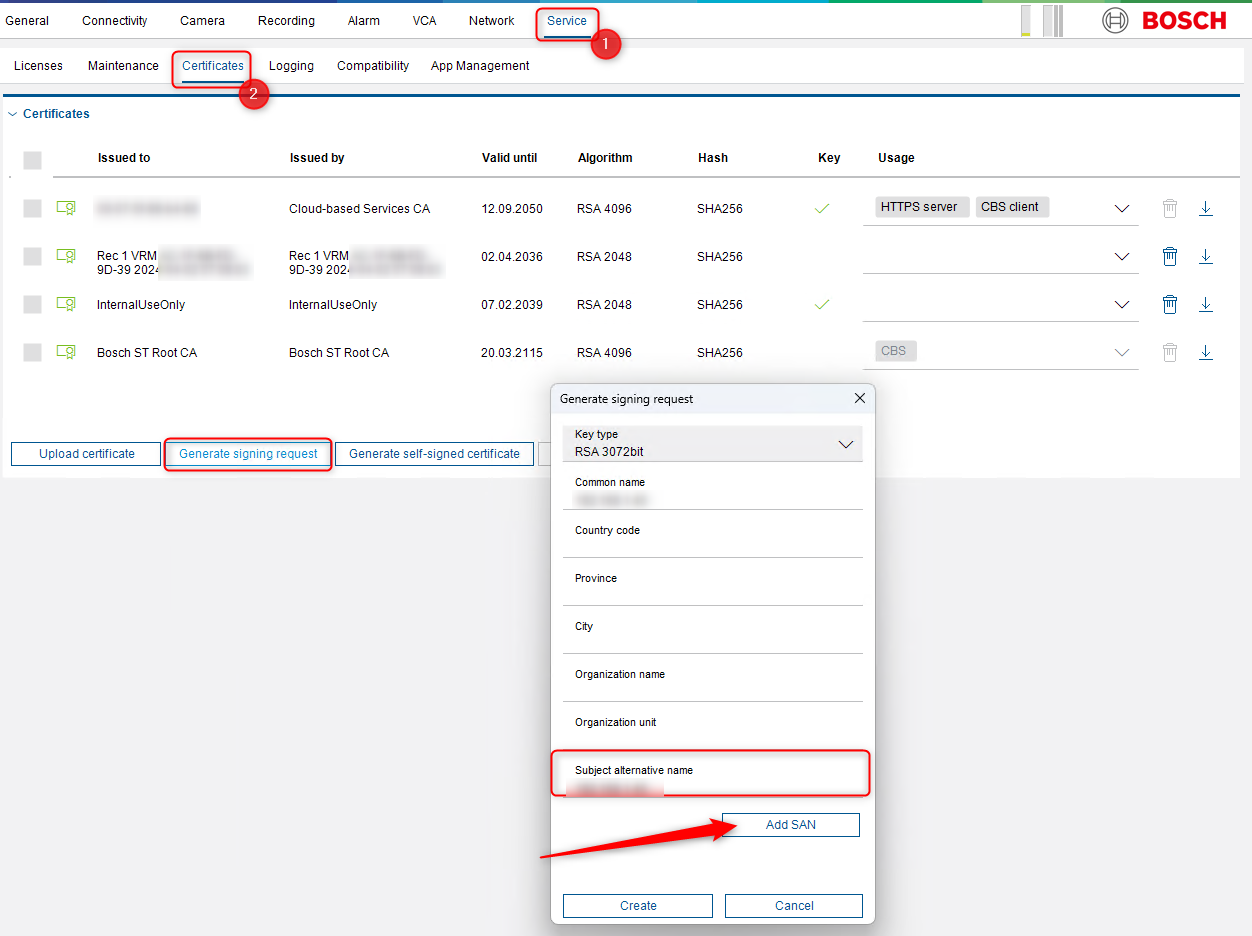Click the Upload certificate button
The image size is (1252, 936).
click(86, 454)
